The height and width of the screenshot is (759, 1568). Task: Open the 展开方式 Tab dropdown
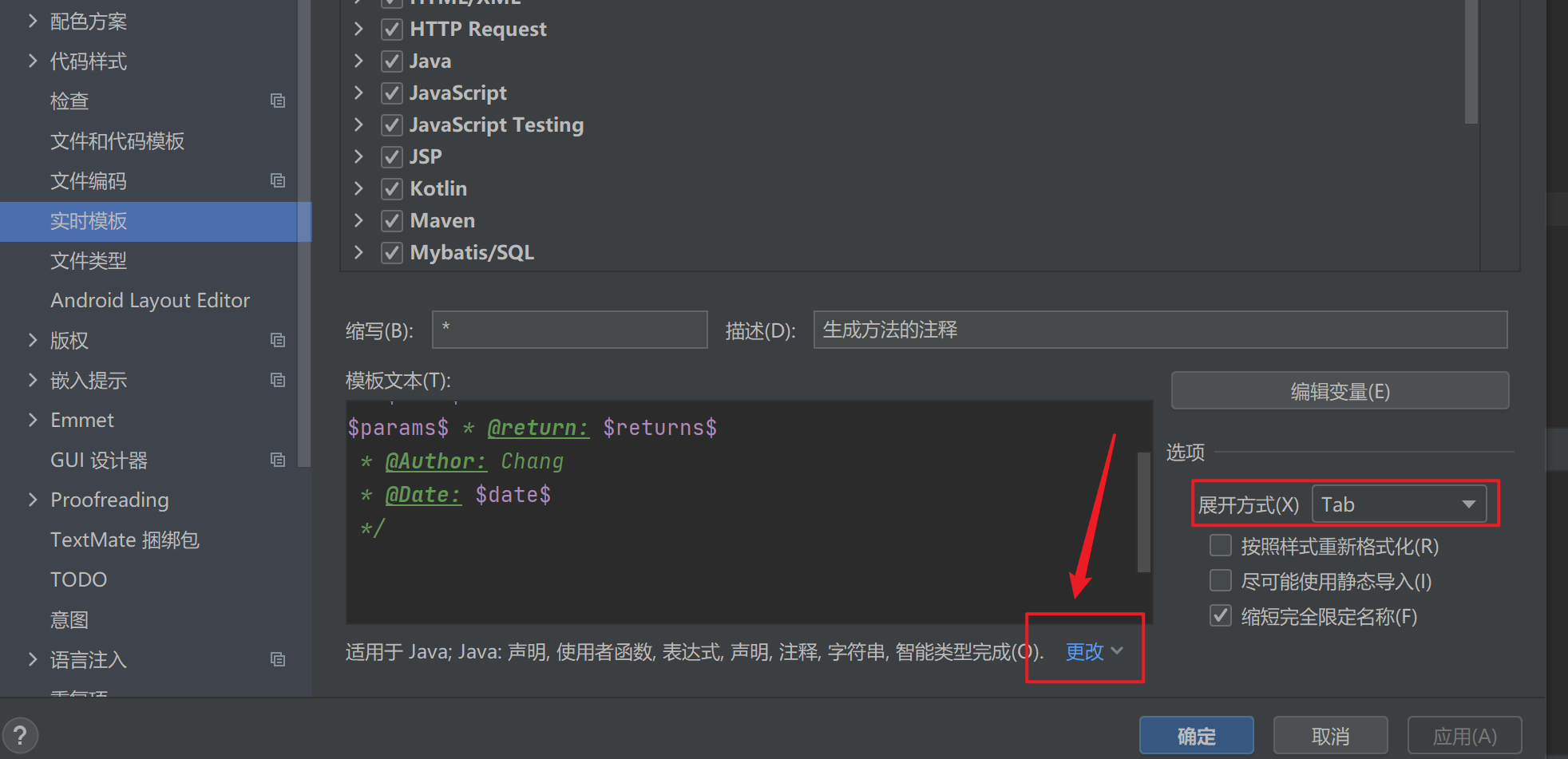[x=1399, y=504]
